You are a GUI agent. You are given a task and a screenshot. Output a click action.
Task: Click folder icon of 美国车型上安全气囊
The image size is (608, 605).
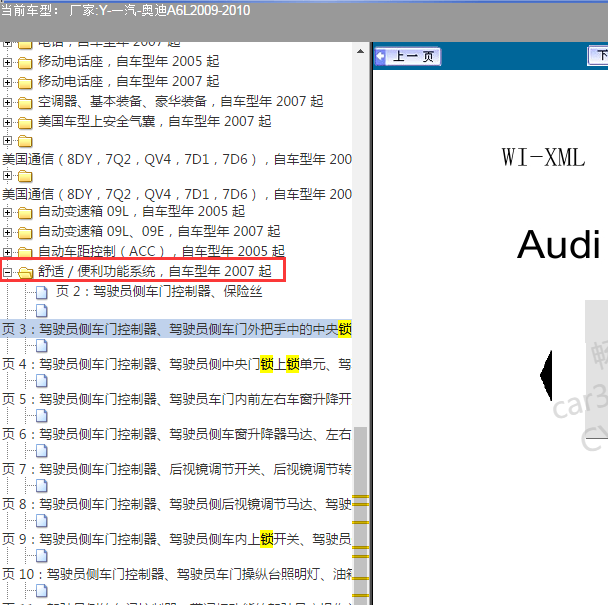point(25,123)
